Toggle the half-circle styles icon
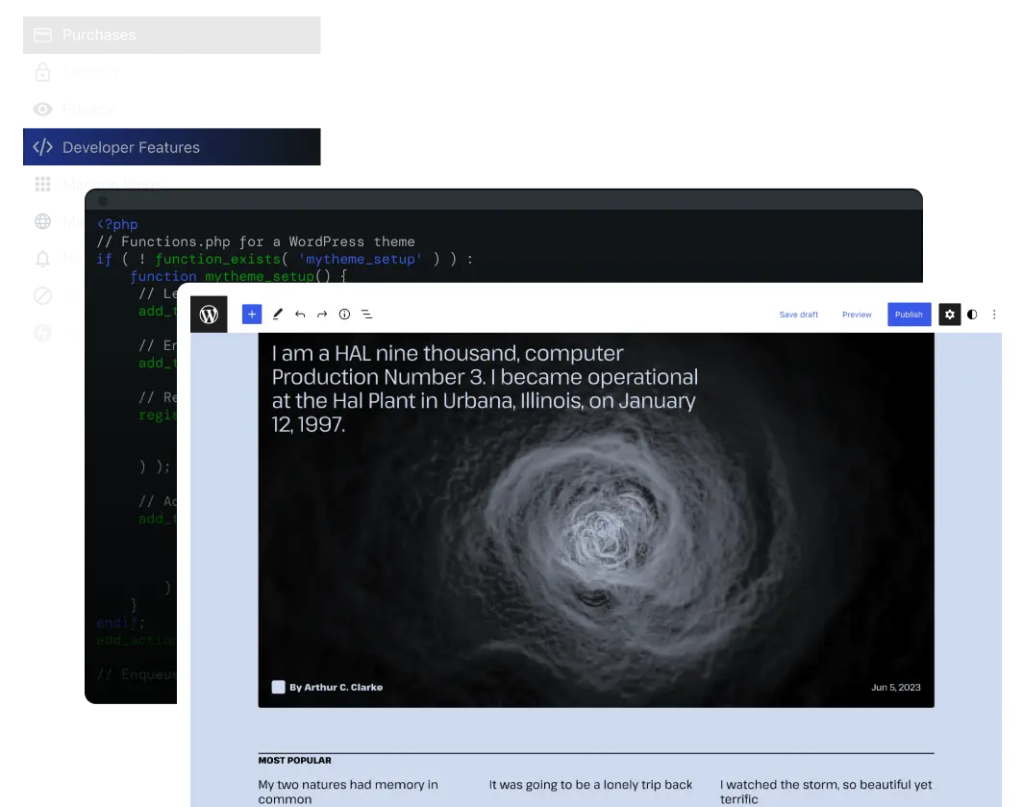The width and height of the screenshot is (1023, 807). tap(972, 314)
